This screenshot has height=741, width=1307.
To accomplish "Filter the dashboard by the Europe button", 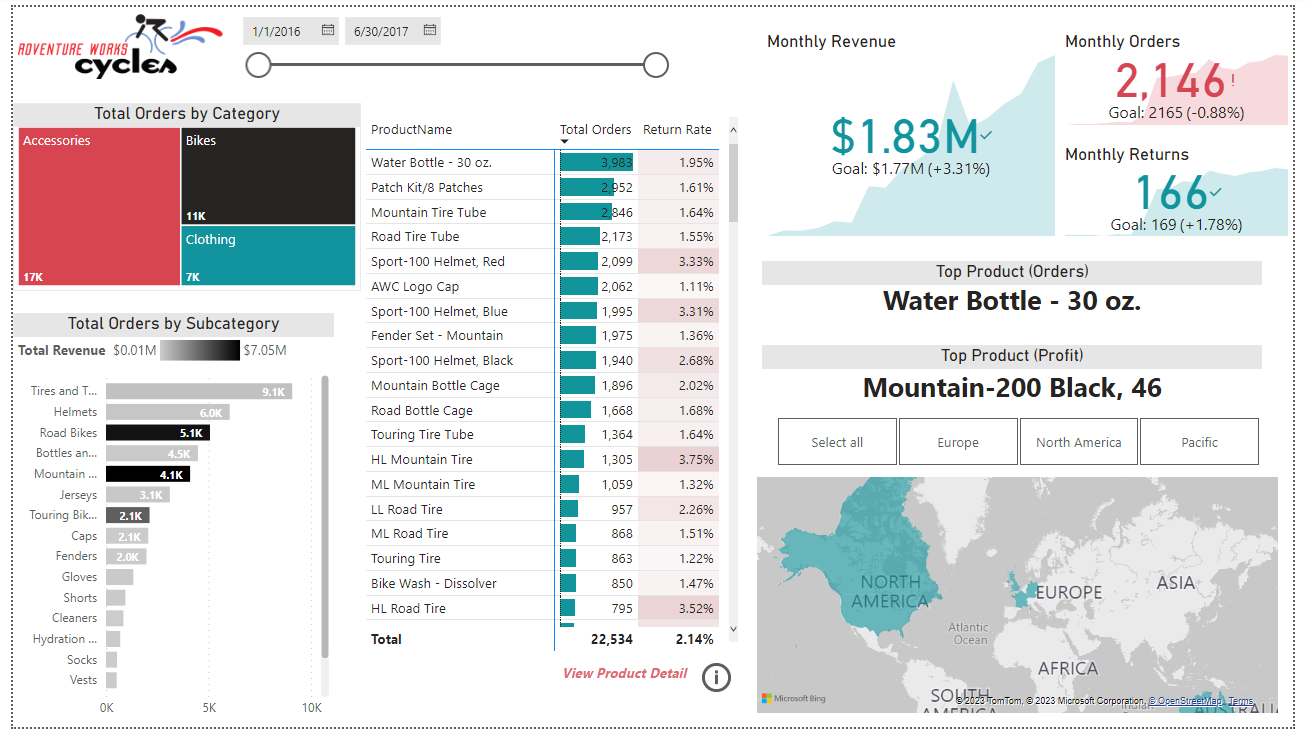I will pyautogui.click(x=958, y=441).
